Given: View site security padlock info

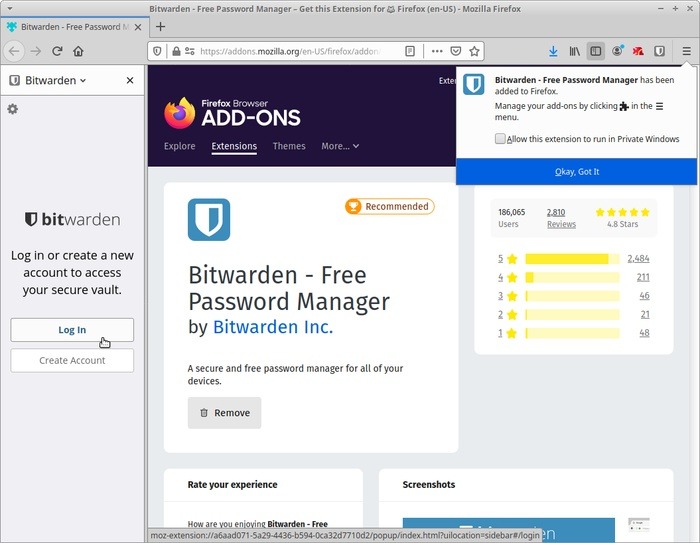Looking at the screenshot, I should [176, 51].
